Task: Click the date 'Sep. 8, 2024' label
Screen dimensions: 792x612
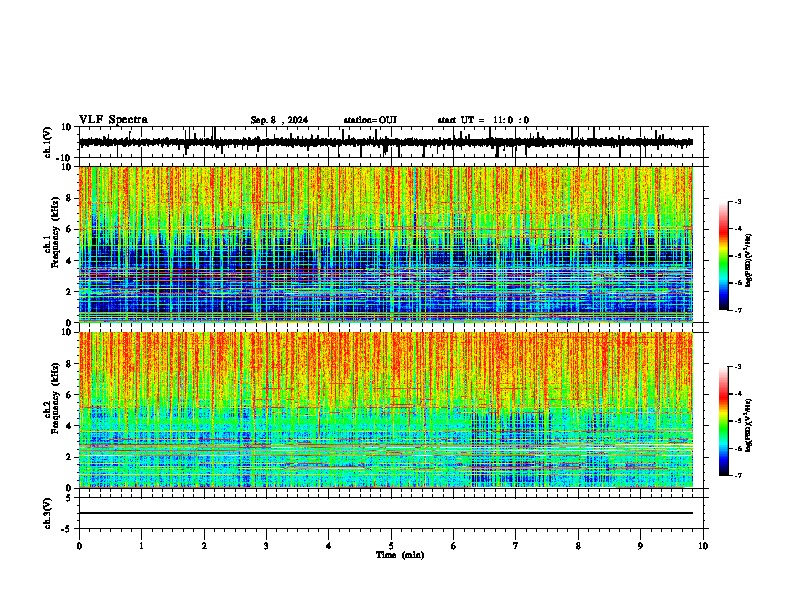Action: (279, 120)
